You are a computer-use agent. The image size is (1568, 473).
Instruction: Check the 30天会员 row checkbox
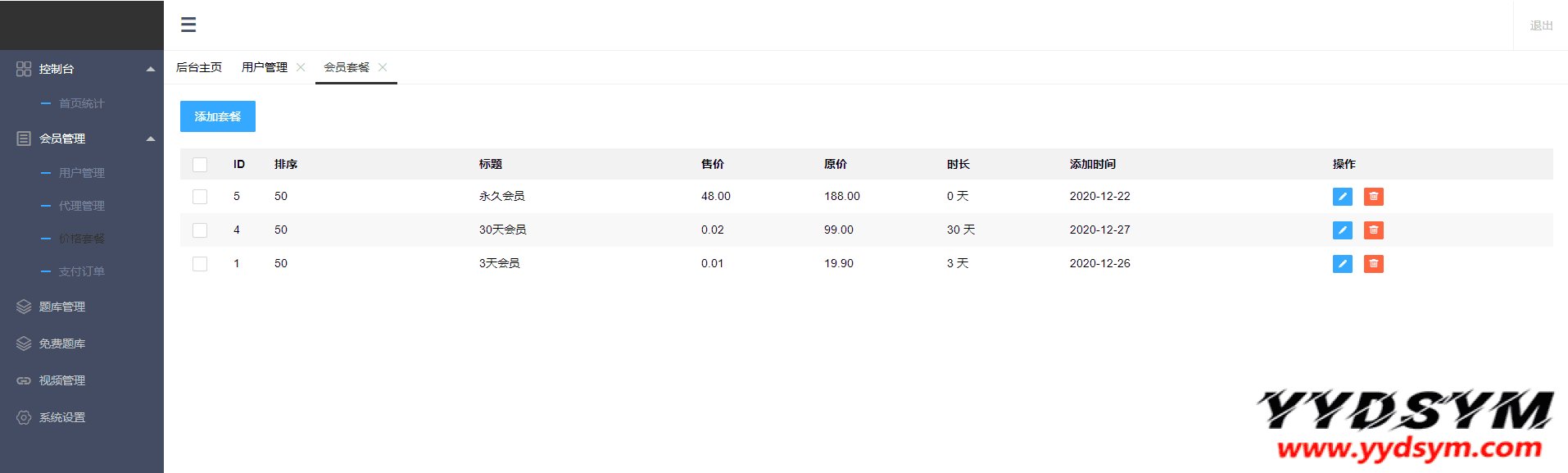[200, 230]
